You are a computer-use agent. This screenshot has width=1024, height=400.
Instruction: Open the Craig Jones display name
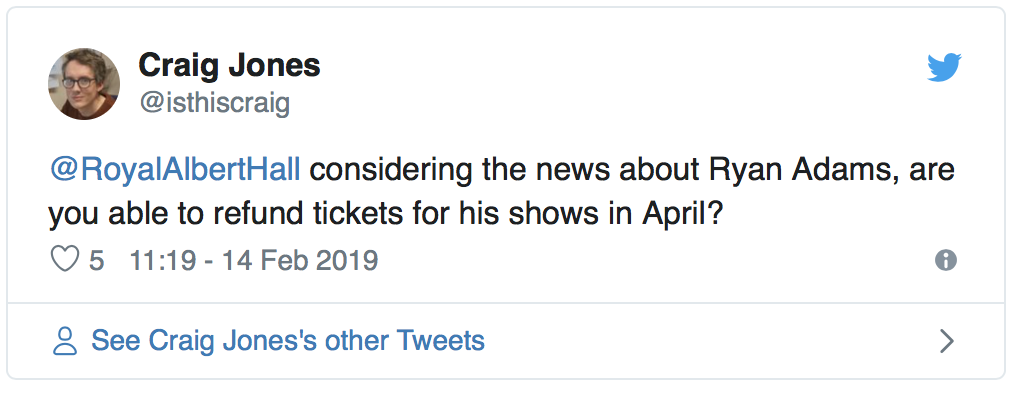(229, 66)
